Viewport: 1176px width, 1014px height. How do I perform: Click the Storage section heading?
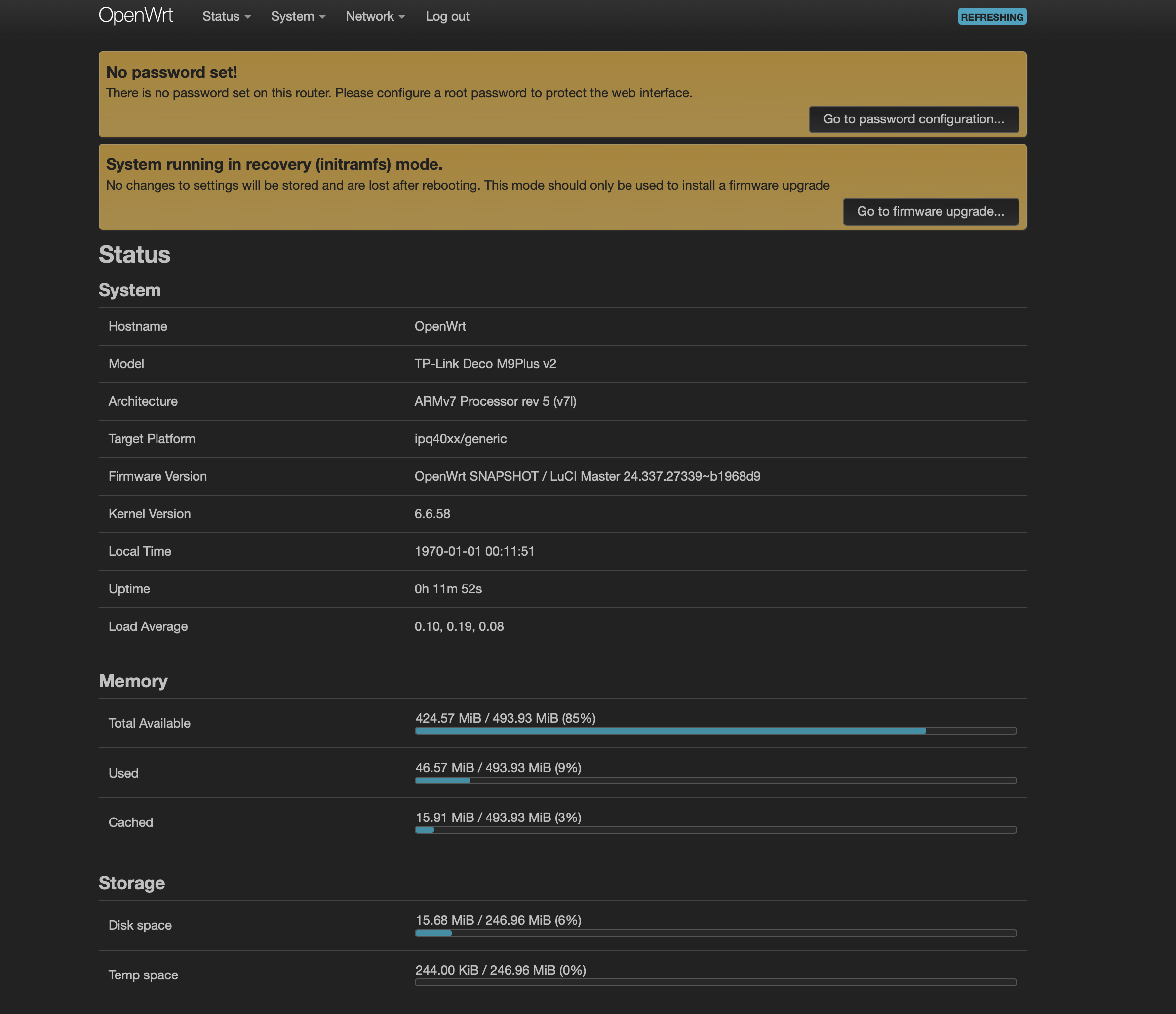pos(132,883)
